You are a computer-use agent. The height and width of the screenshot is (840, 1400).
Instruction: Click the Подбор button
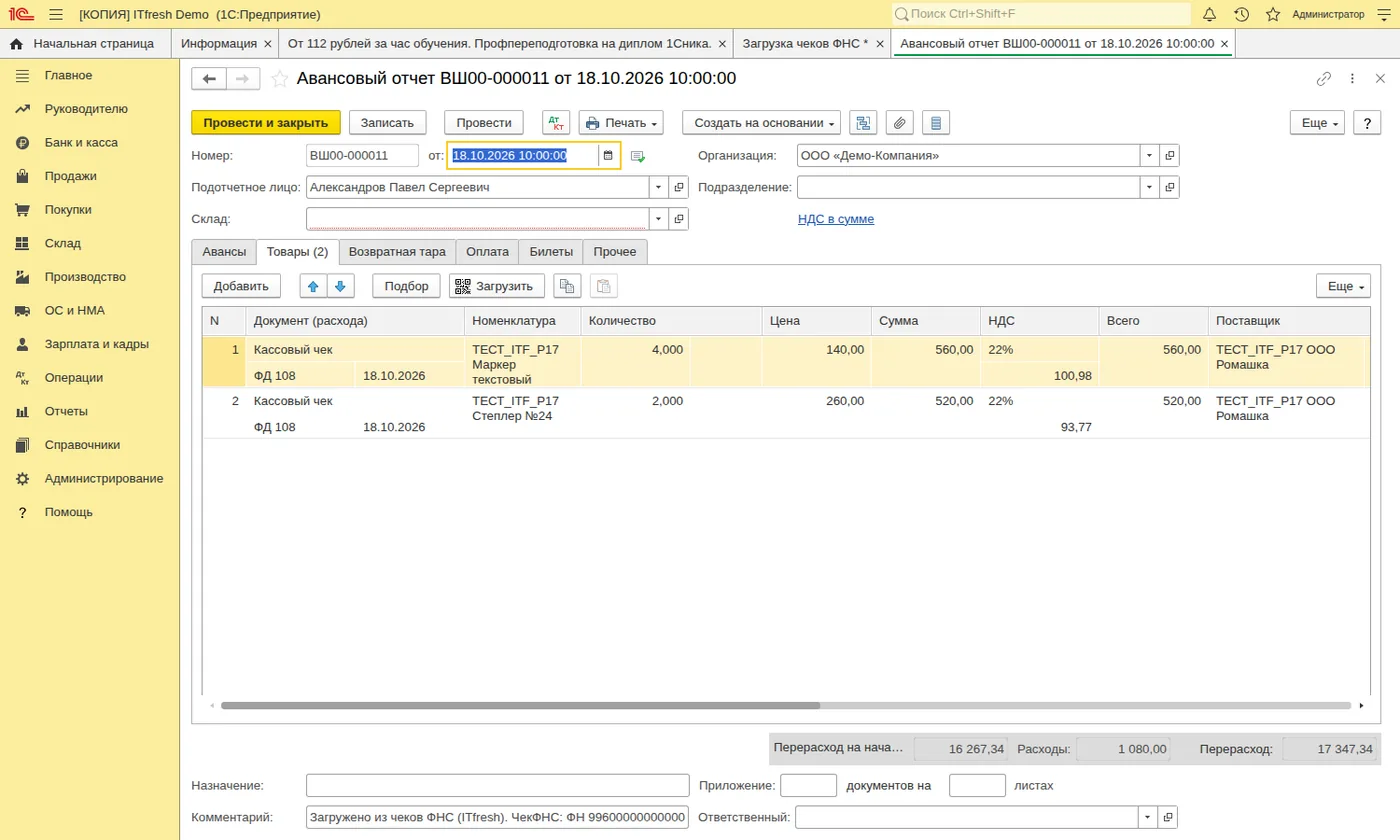click(x=406, y=286)
